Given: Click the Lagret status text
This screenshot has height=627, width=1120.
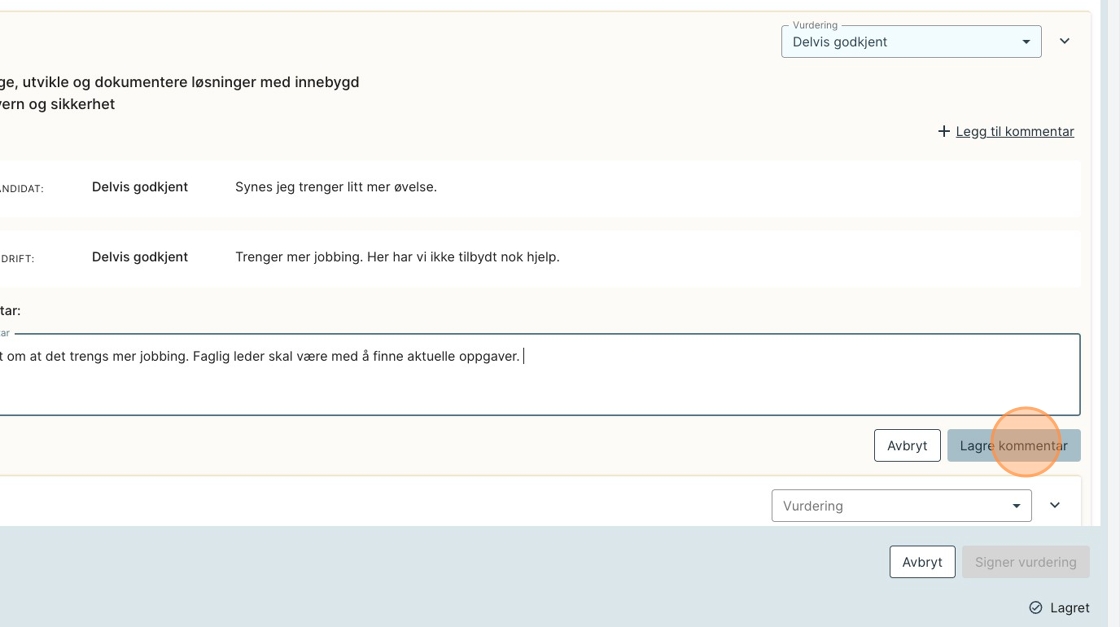Looking at the screenshot, I should click(1069, 608).
